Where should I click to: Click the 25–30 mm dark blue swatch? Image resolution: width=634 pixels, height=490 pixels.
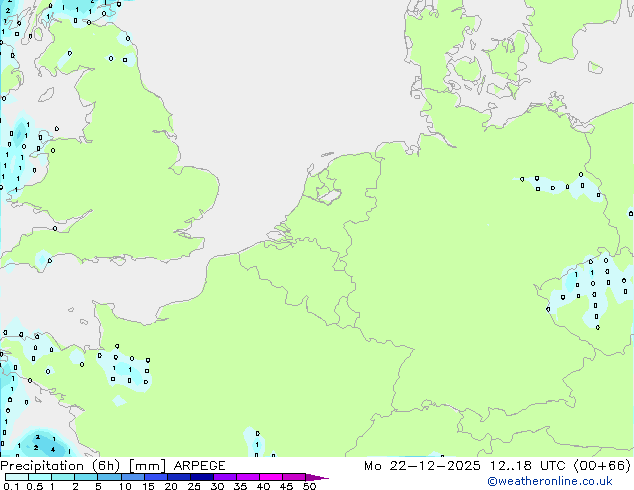click(202, 477)
